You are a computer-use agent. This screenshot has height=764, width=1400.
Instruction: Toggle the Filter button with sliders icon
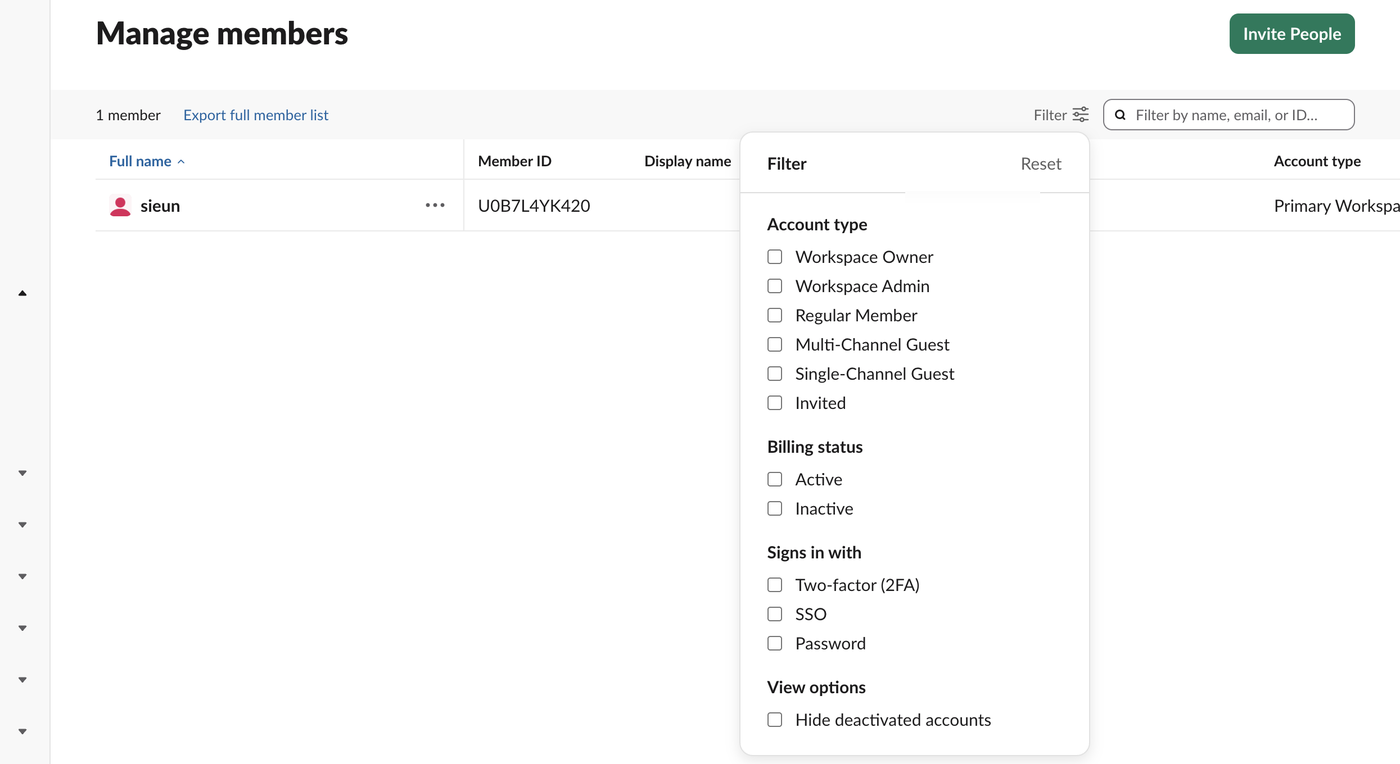click(x=1061, y=115)
